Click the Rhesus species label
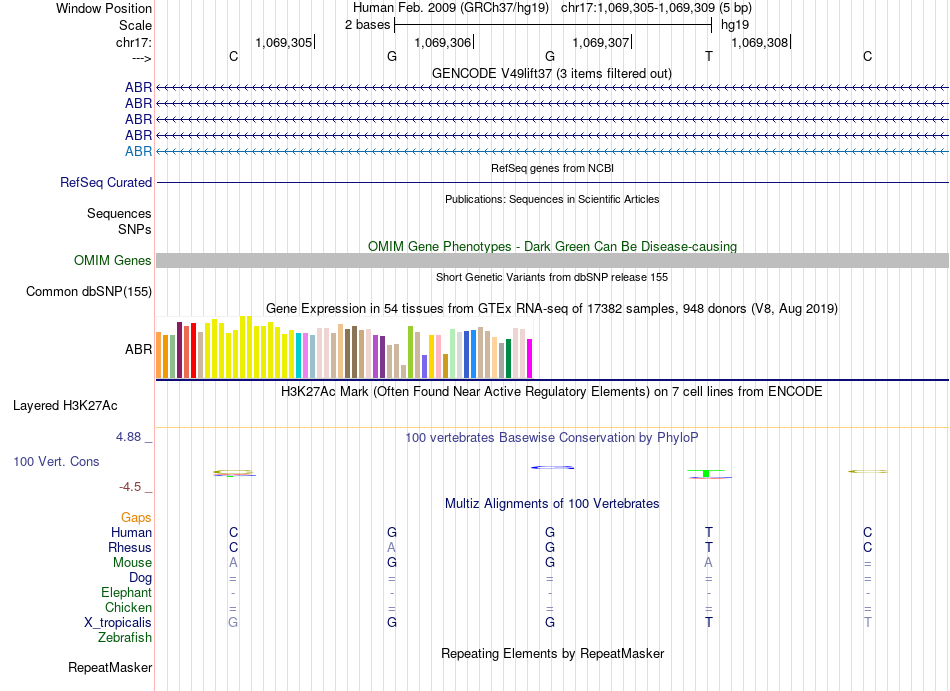The image size is (950, 691). 130,547
